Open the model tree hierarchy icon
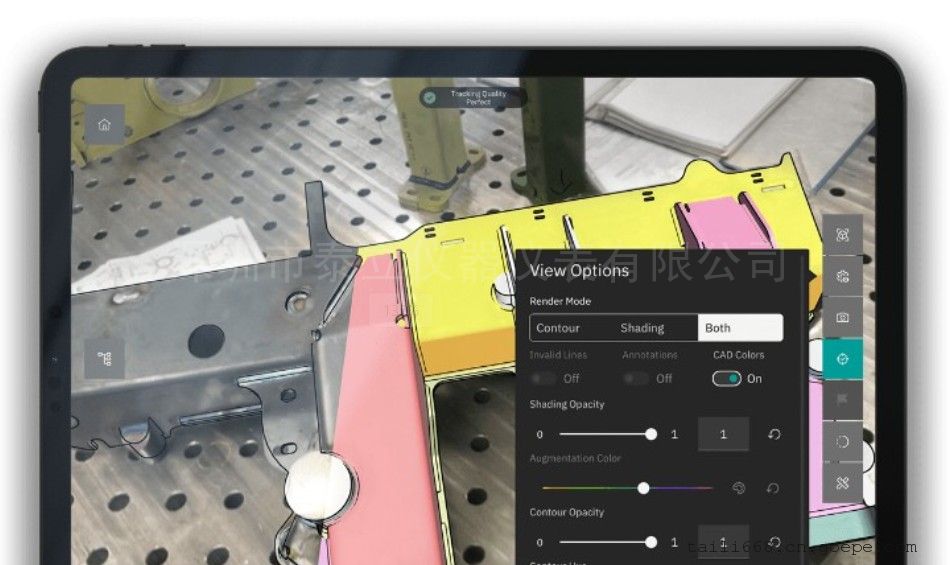The image size is (950, 565). (104, 357)
